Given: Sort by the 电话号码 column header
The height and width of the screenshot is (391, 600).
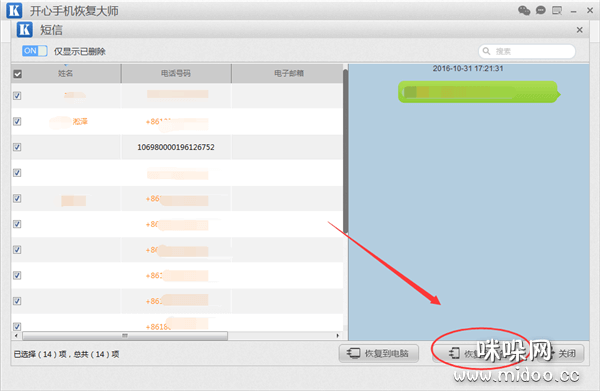Looking at the screenshot, I should 176,73.
